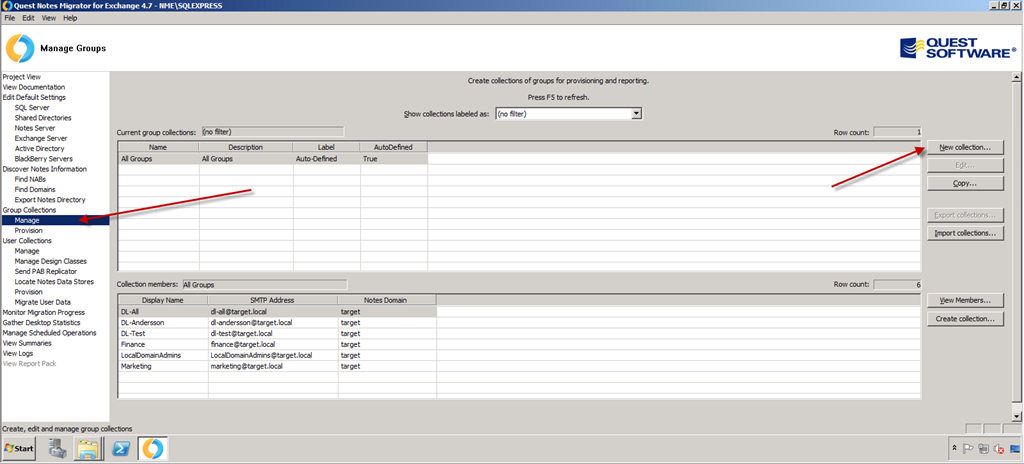Select Exchange Server in sidebar
Image resolution: width=1024 pixels, height=464 pixels.
[x=40, y=139]
